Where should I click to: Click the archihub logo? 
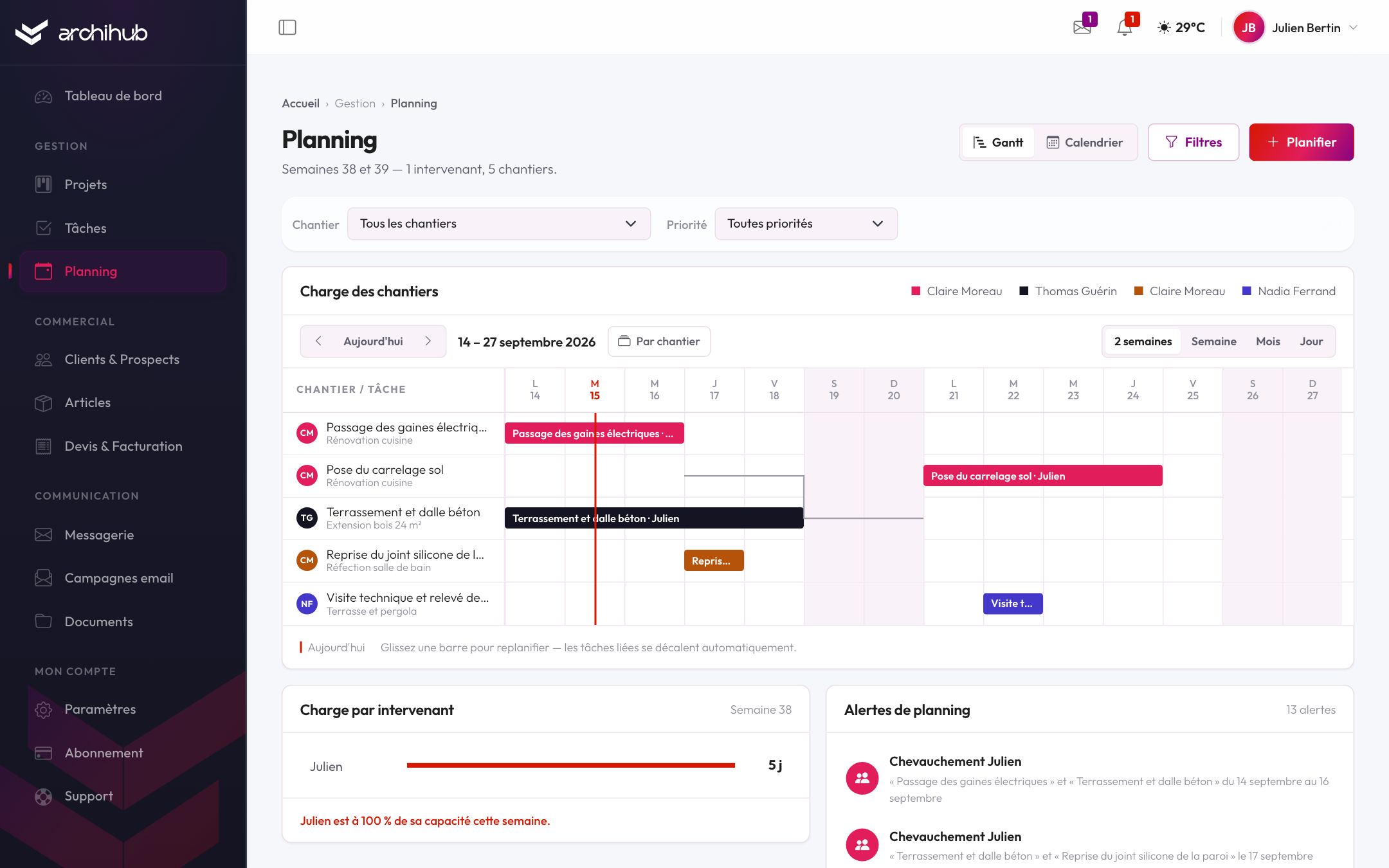tap(82, 32)
